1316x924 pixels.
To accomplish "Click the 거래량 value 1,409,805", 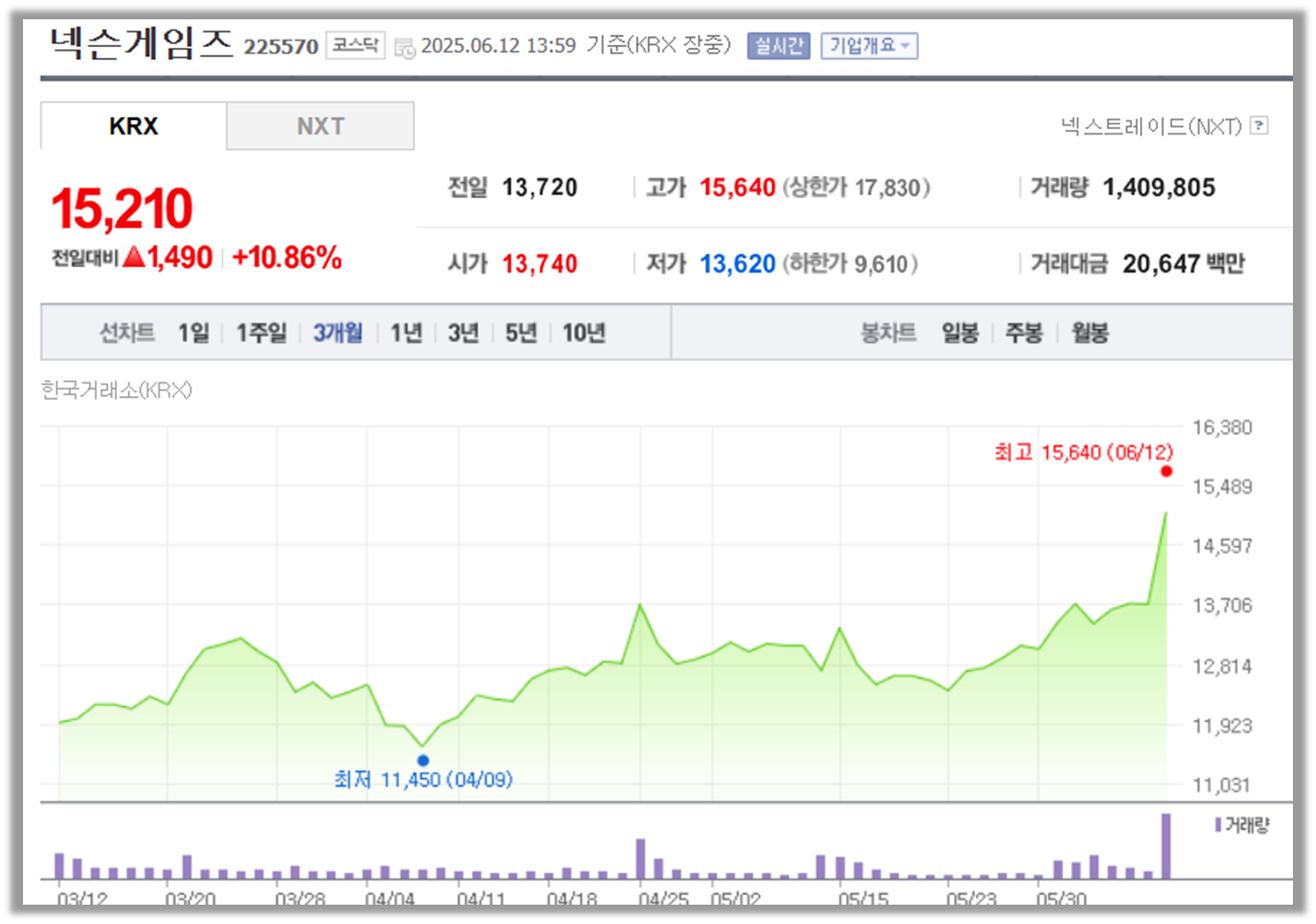I will pyautogui.click(x=1159, y=188).
